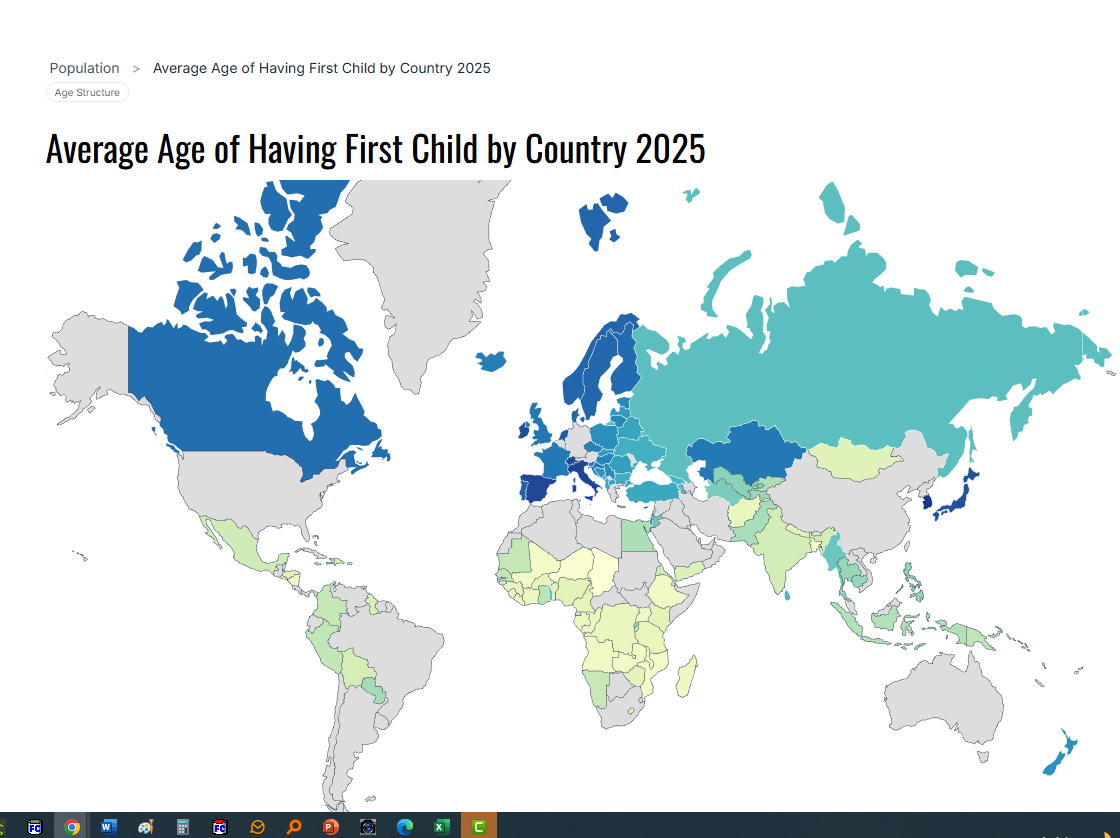Open Google Chrome from the taskbar
The width and height of the screenshot is (1120, 838).
tap(71, 826)
